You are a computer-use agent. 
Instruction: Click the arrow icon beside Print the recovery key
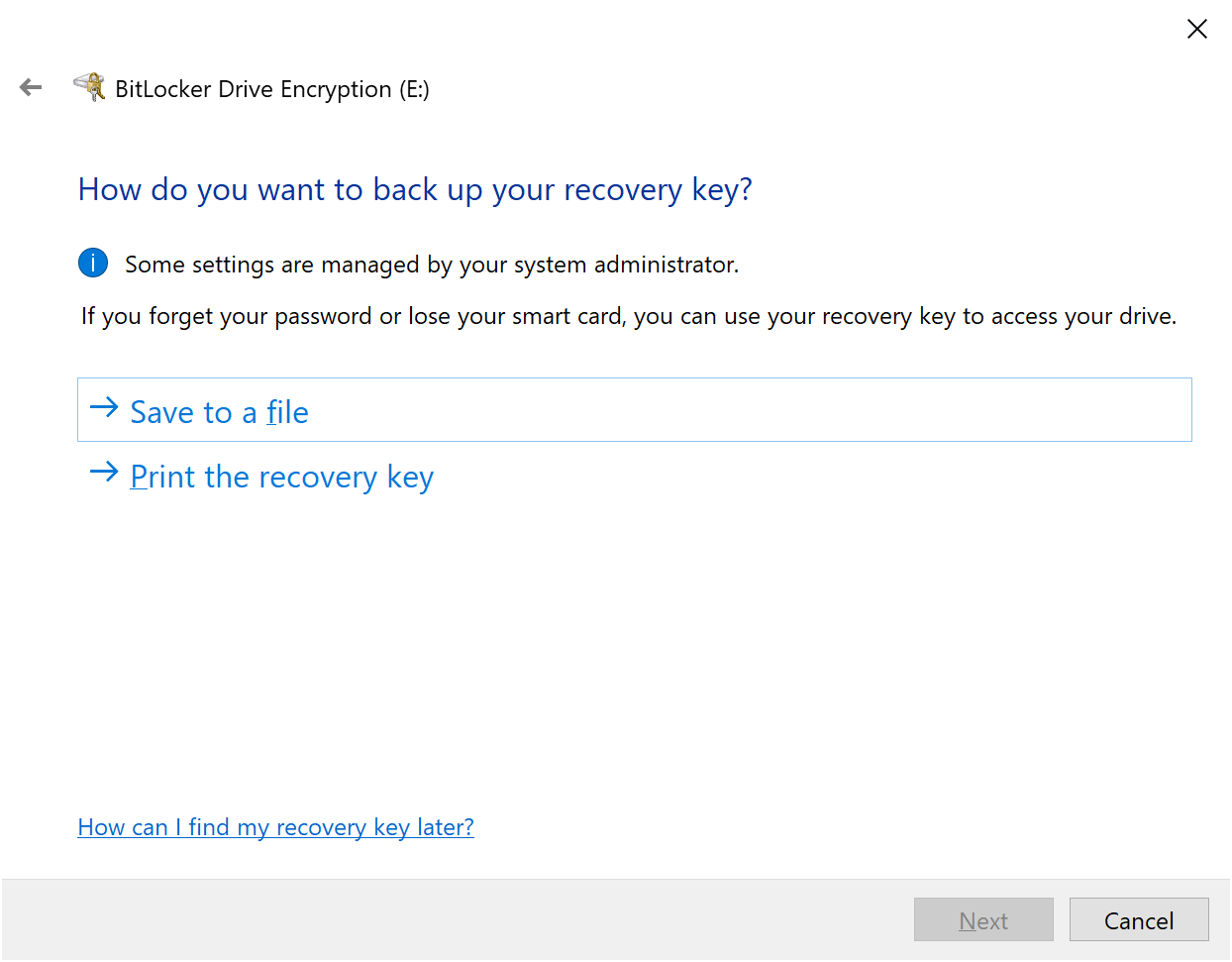[104, 472]
